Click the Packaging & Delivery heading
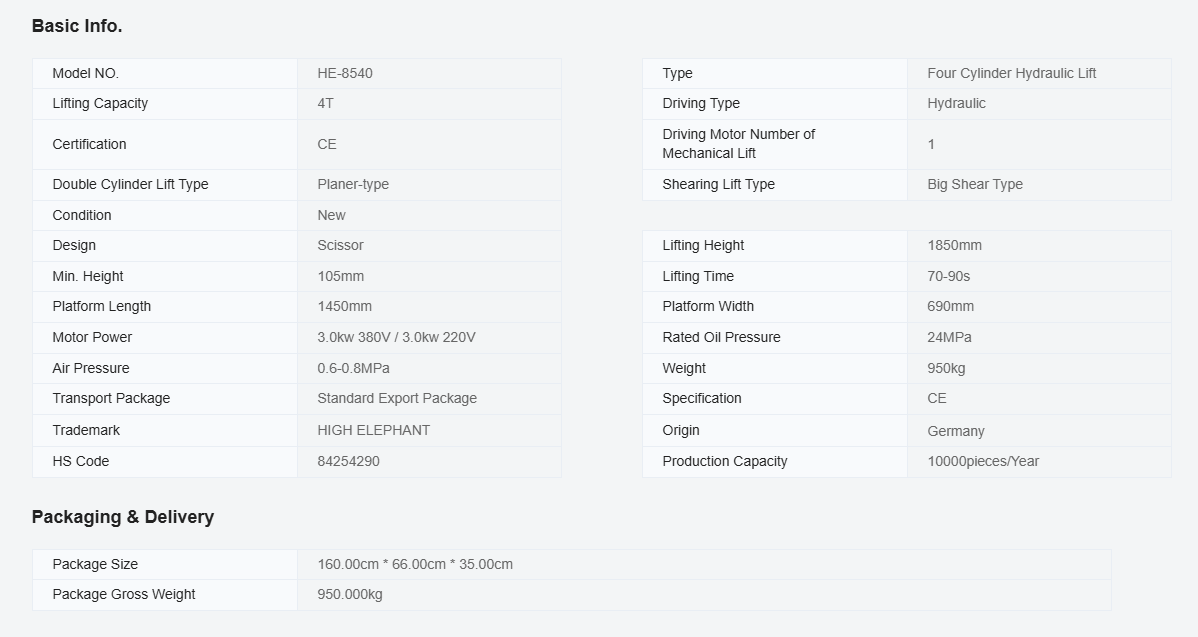The image size is (1198, 637). pos(122,517)
